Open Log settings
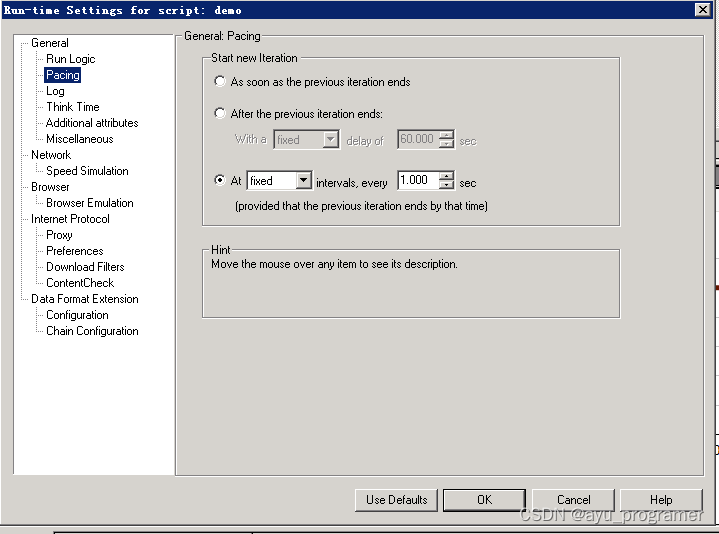Viewport: 719px width, 534px height. point(55,91)
